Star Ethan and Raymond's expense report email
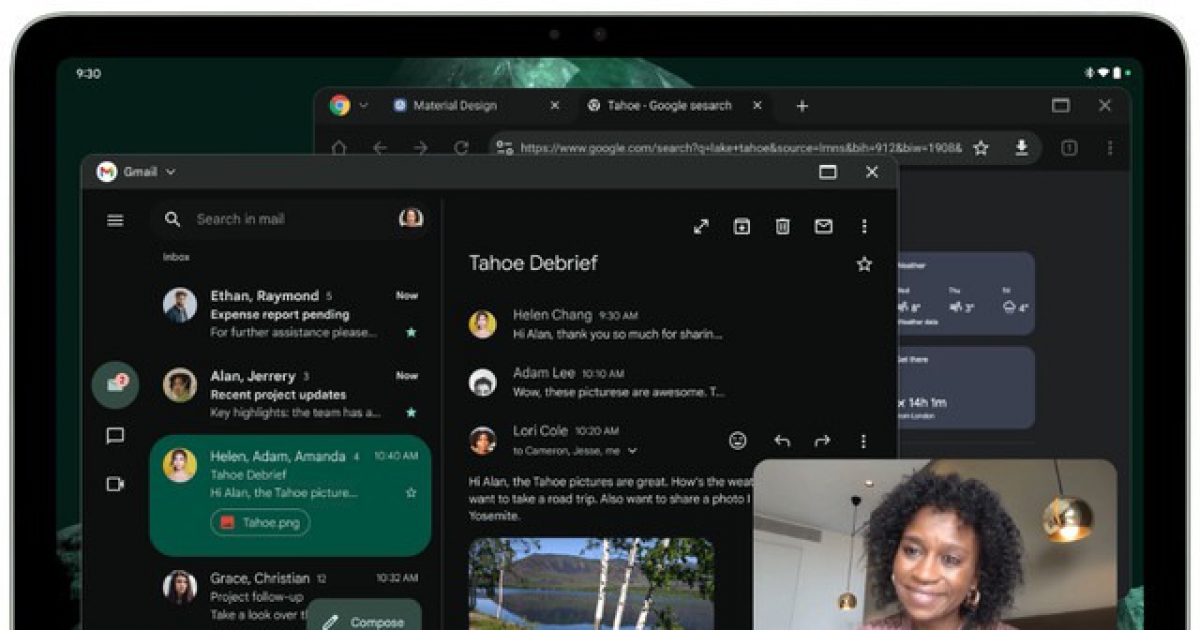This screenshot has height=630, width=1200. tap(410, 333)
